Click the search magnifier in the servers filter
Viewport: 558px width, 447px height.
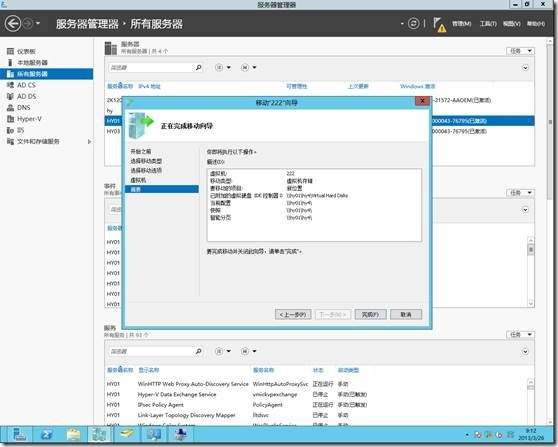199,67
